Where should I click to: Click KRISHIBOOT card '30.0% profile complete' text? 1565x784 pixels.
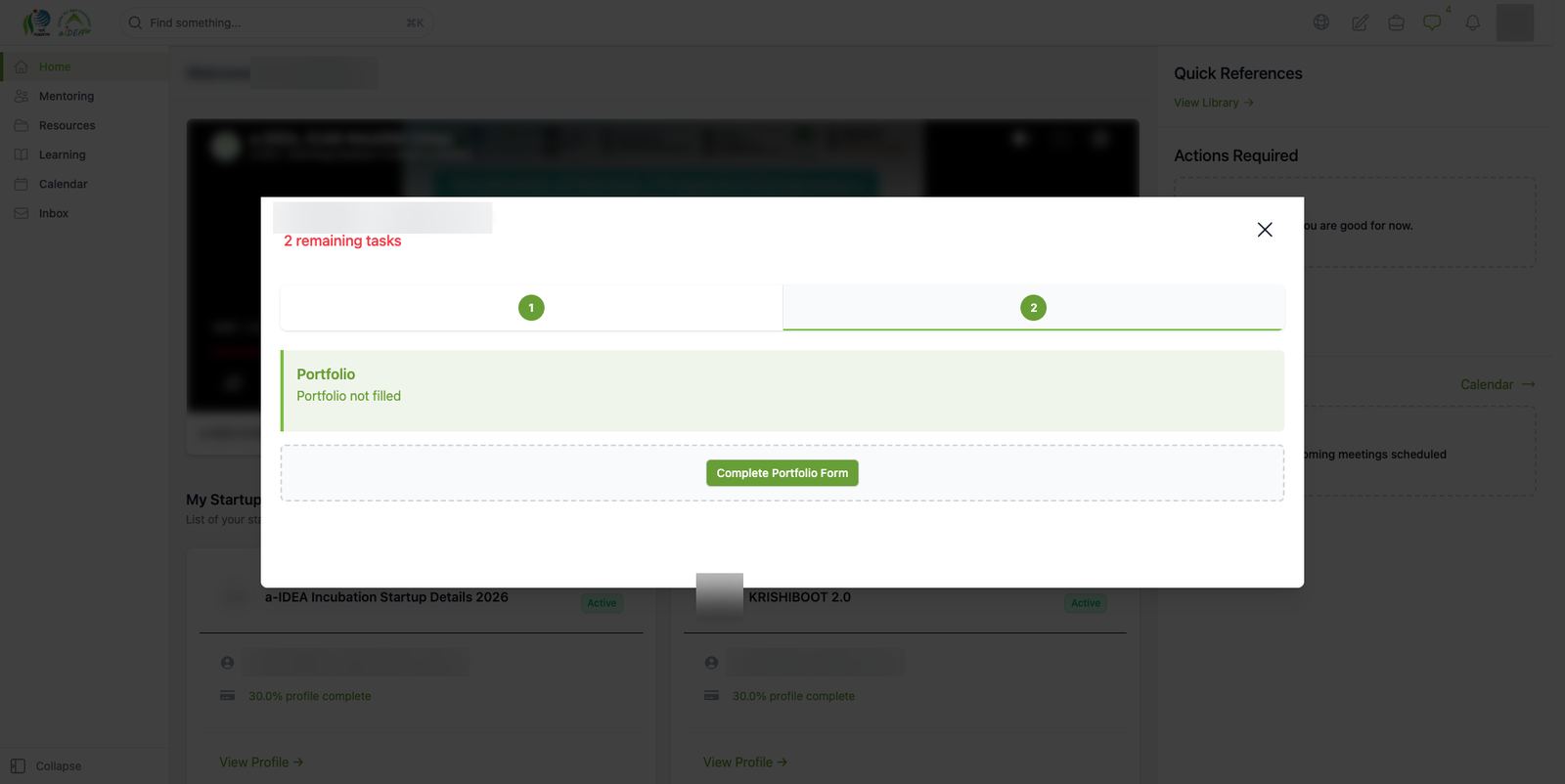[x=793, y=696]
